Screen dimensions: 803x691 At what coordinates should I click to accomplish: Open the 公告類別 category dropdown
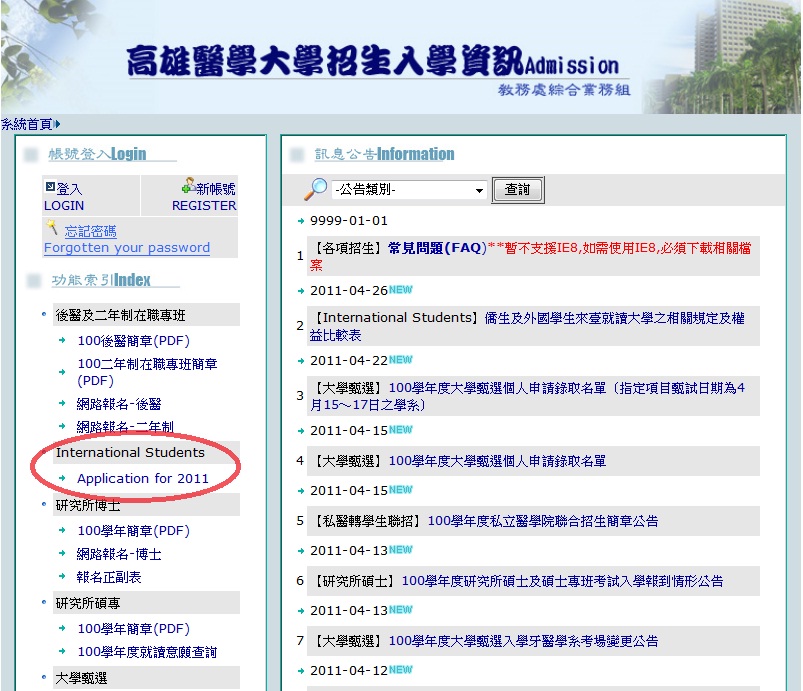point(409,190)
